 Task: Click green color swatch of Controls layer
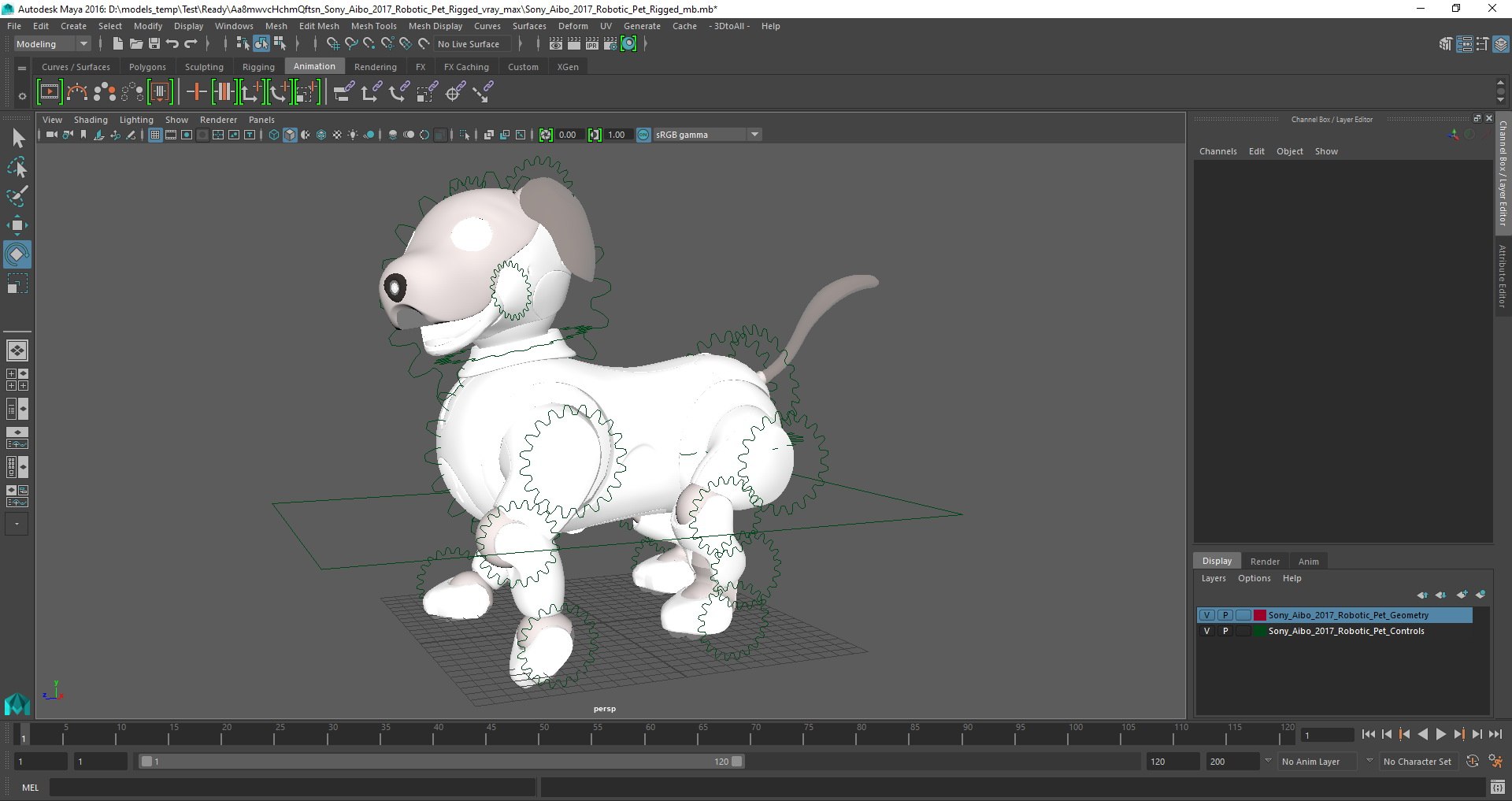coord(1260,631)
